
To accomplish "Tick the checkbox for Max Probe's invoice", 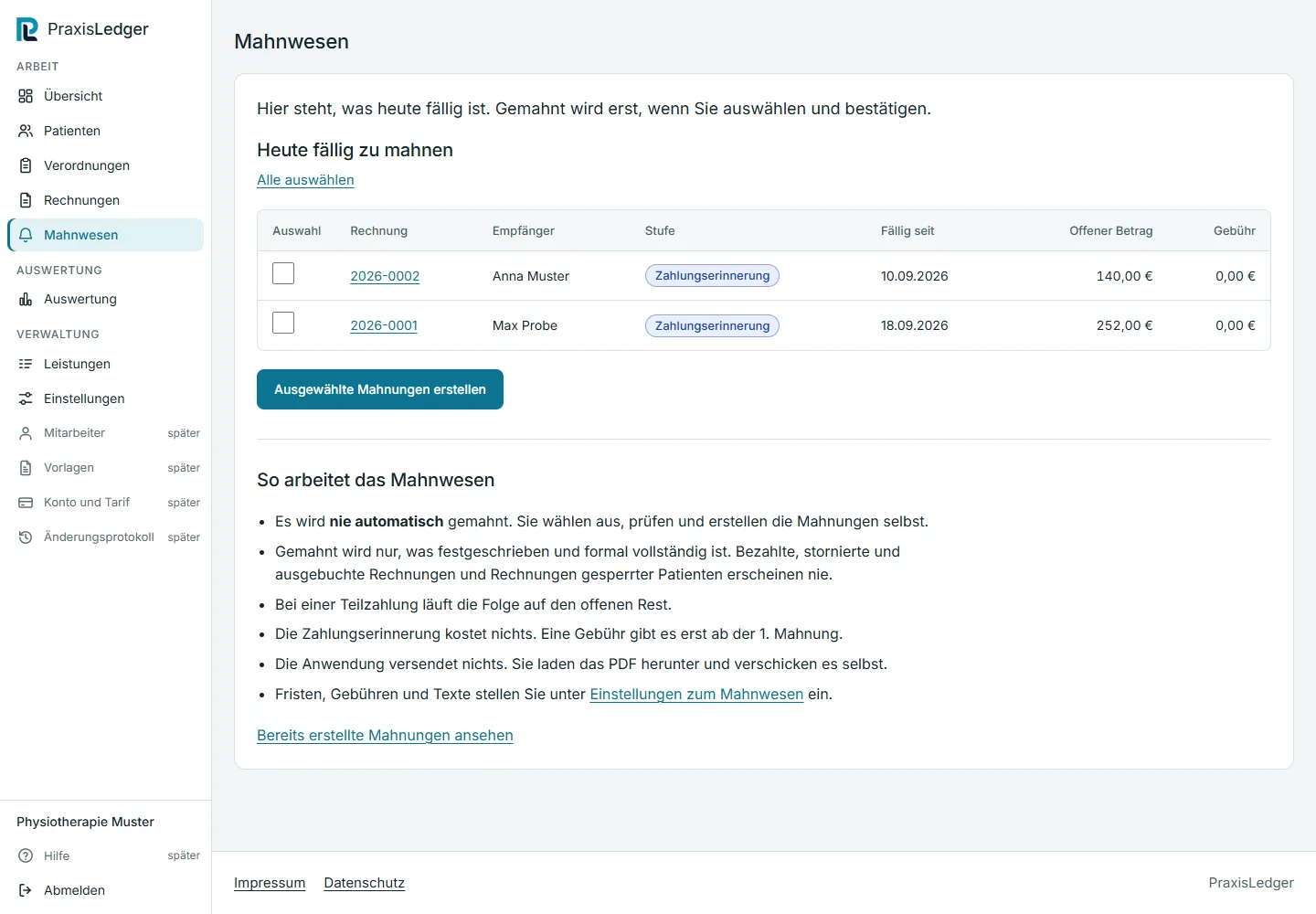I will click(283, 323).
